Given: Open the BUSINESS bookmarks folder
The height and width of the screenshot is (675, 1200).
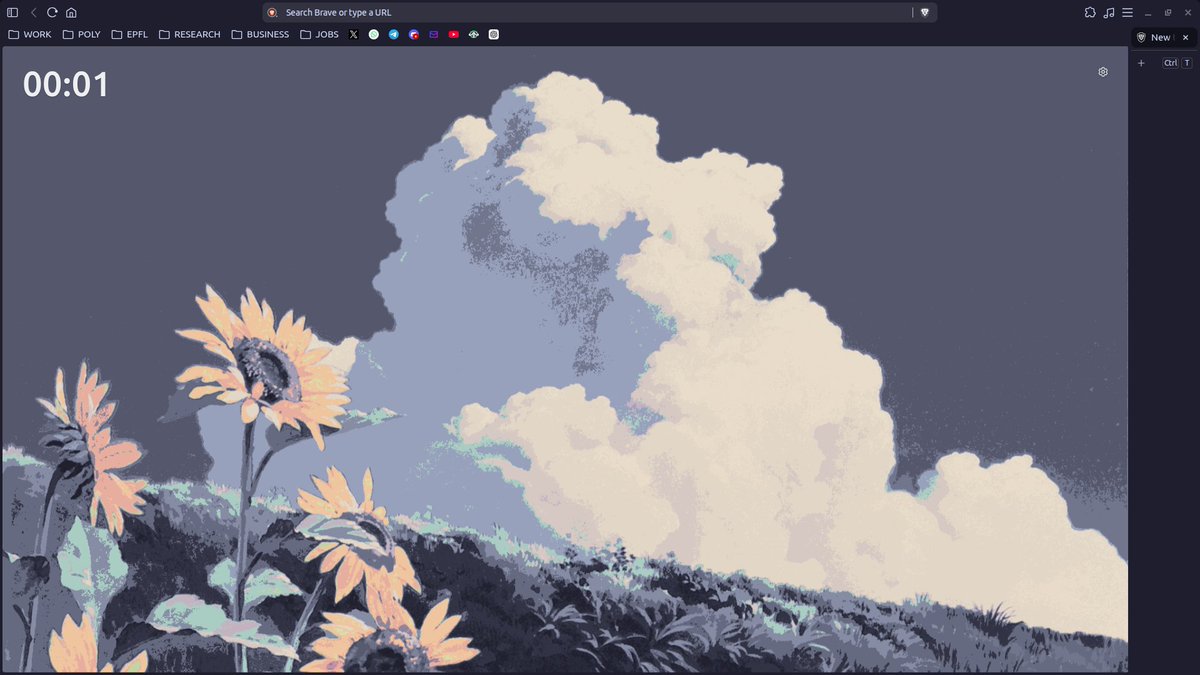Looking at the screenshot, I should 260,34.
